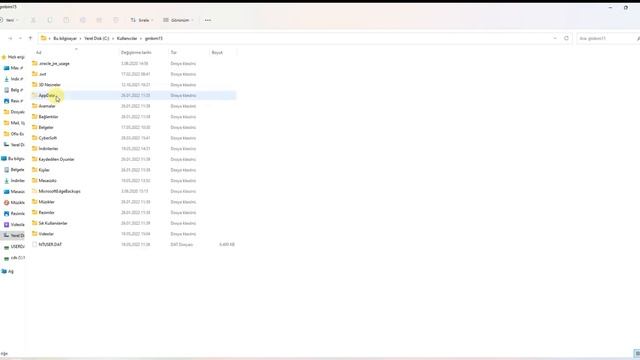
Task: Open Hızlı erişim in the sidebar
Action: click(x=13, y=57)
